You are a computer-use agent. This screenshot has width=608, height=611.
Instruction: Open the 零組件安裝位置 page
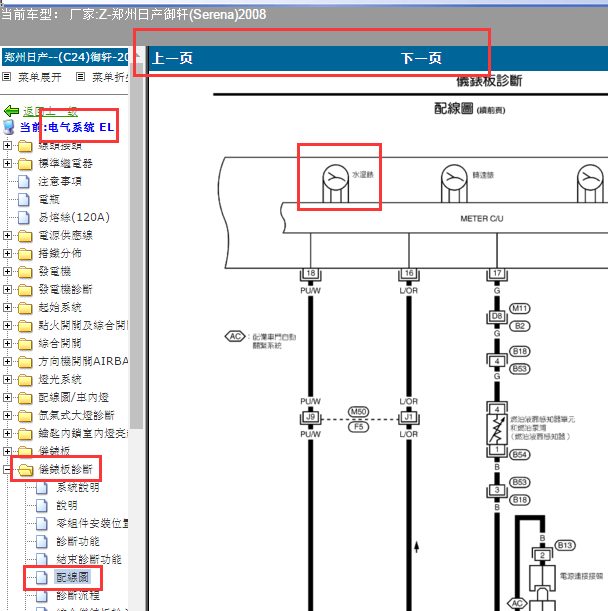(x=92, y=523)
